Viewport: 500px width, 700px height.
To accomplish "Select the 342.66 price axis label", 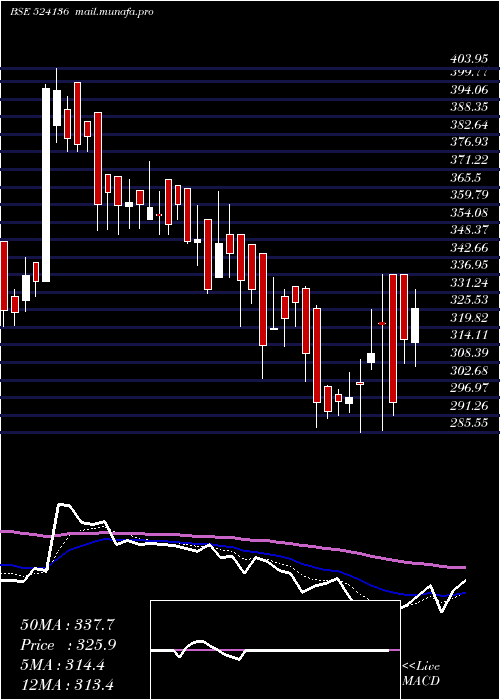I will coord(468,248).
